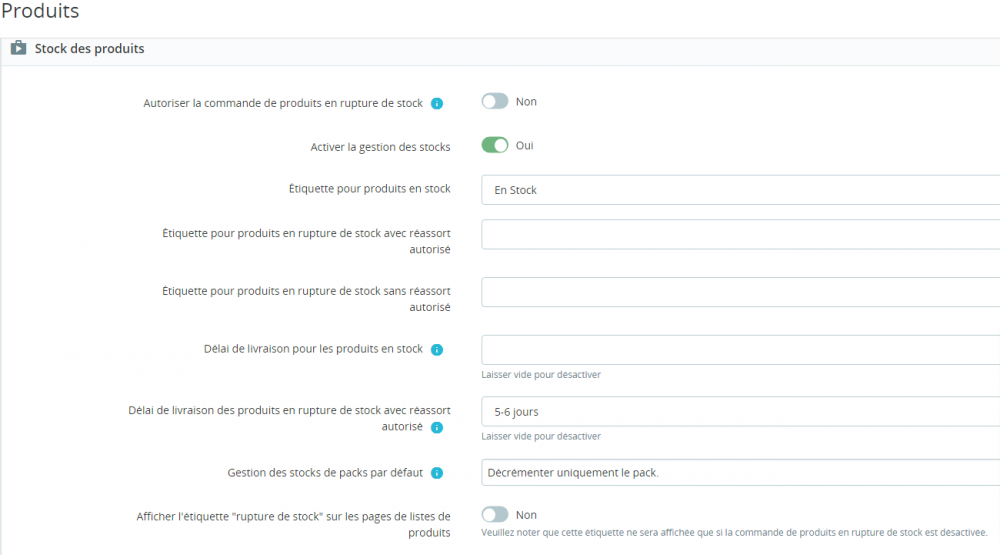Screen dimensions: 1000x555
Task: Toggle Afficher l'étiquette rupture de stock switch
Action: 495,515
